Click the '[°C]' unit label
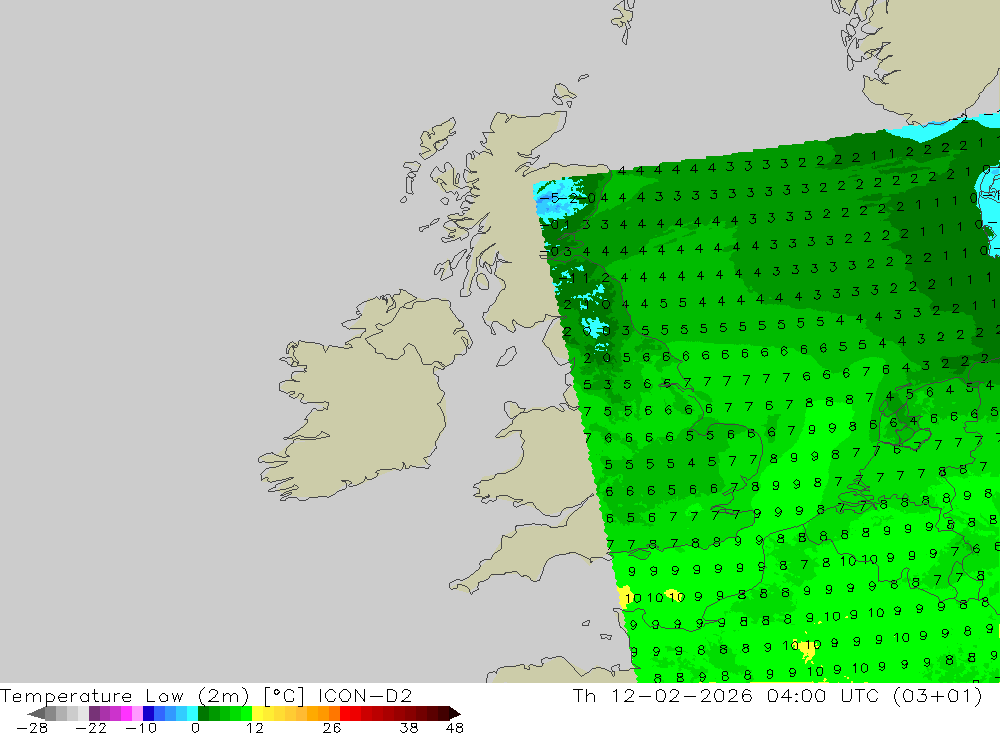Screen dimensions: 1000x733 [284, 695]
